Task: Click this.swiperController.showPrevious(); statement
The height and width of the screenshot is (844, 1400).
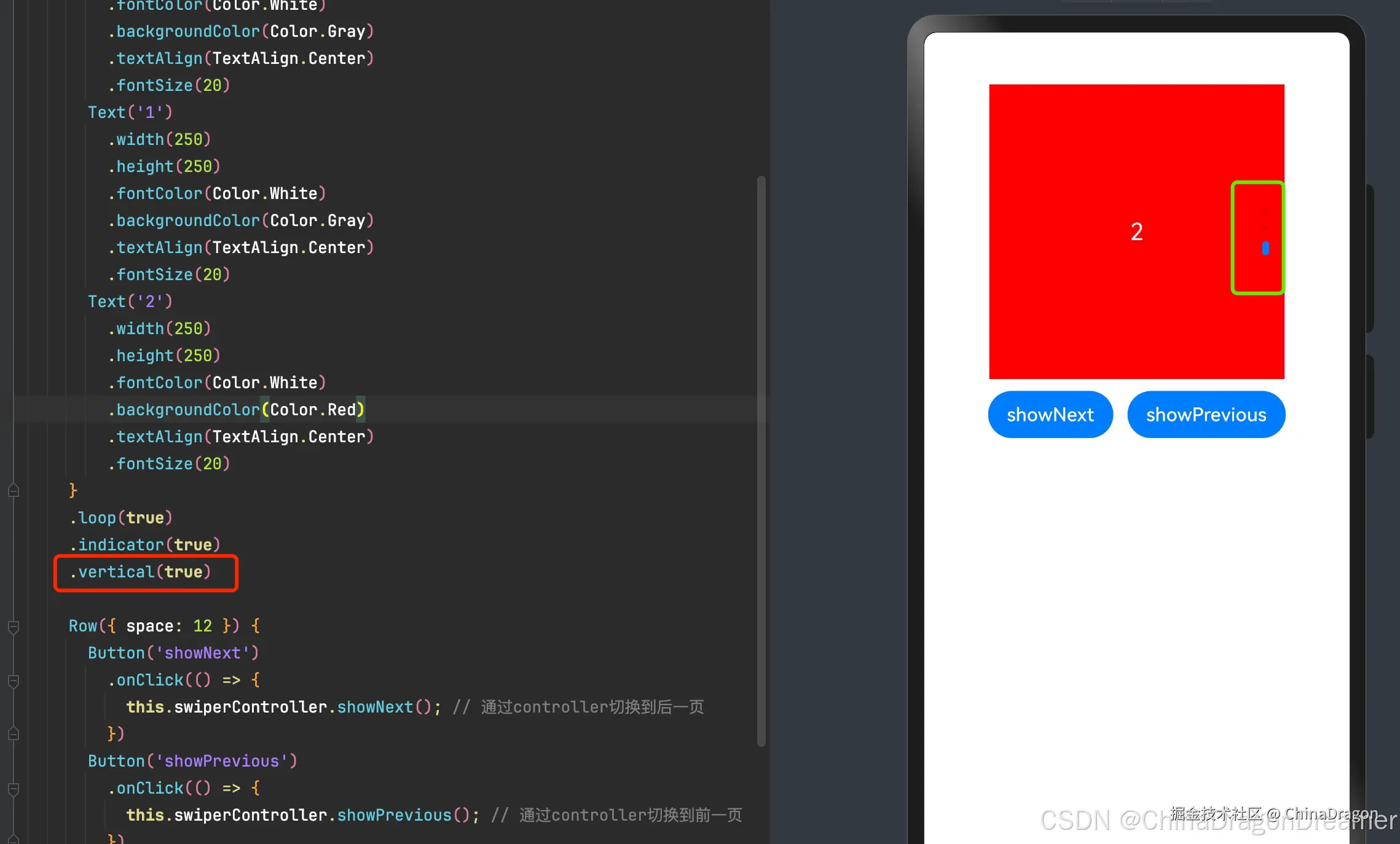Action: pos(303,815)
